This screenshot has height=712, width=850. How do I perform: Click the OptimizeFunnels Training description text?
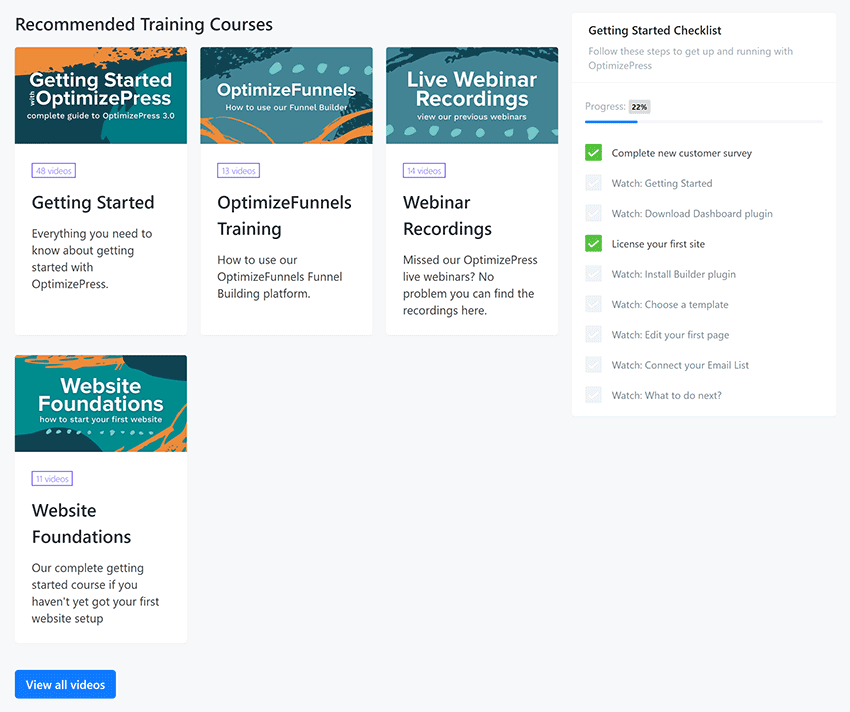click(x=280, y=277)
